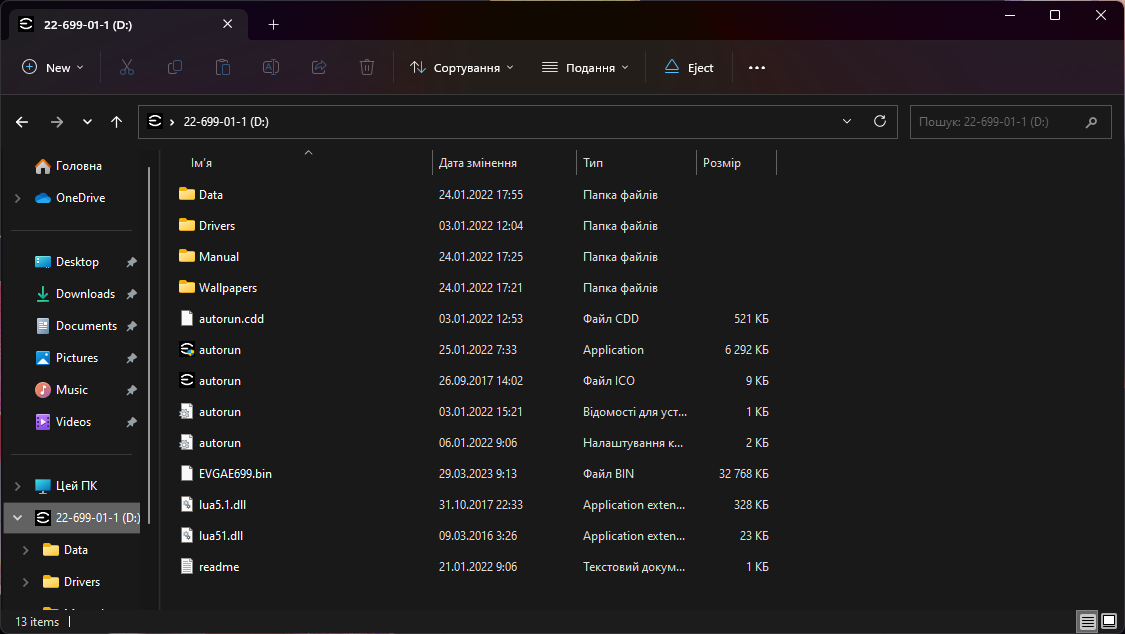Expand the Цей ПК tree node
Viewport: 1125px width, 634px height.
(x=17, y=486)
